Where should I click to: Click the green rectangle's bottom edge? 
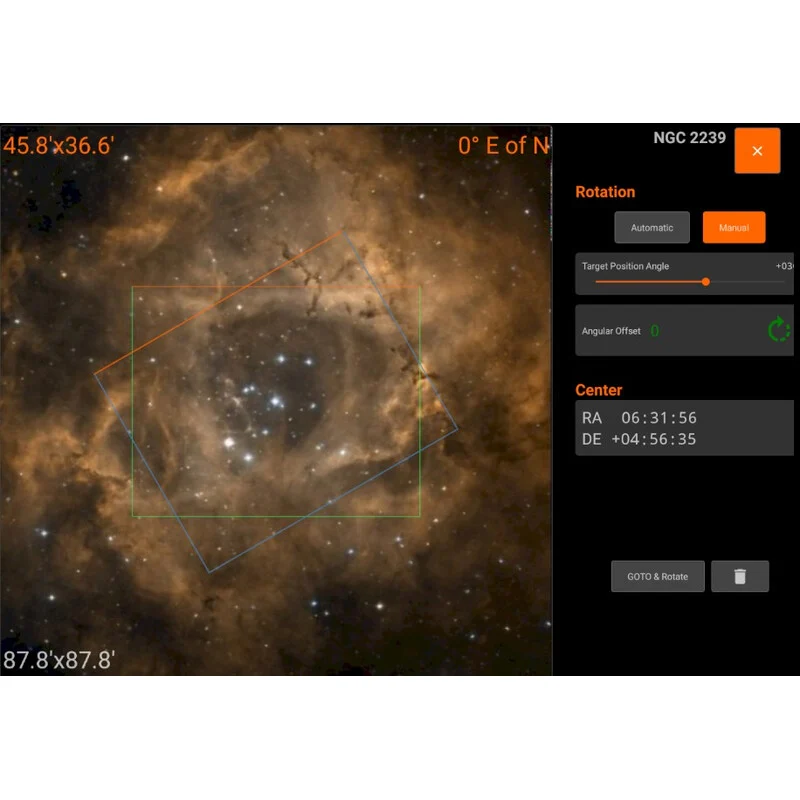tap(275, 516)
